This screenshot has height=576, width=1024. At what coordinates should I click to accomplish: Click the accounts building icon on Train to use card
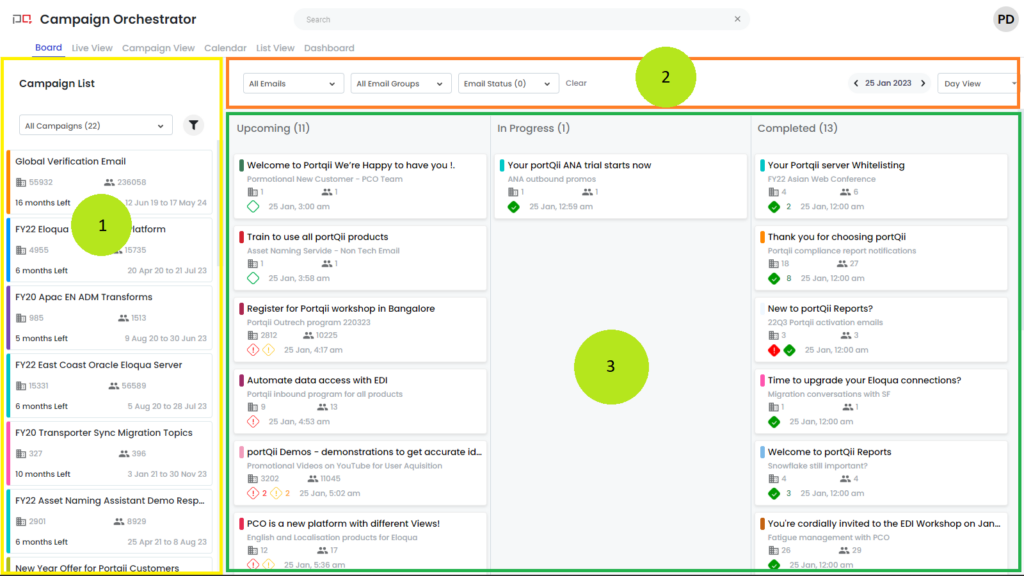(x=253, y=264)
